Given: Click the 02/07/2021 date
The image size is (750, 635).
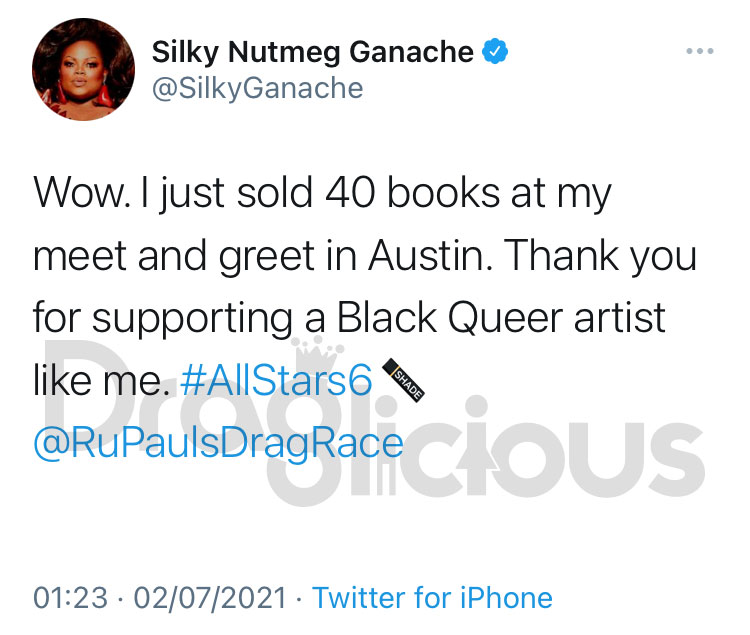Looking at the screenshot, I should pos(210,598).
